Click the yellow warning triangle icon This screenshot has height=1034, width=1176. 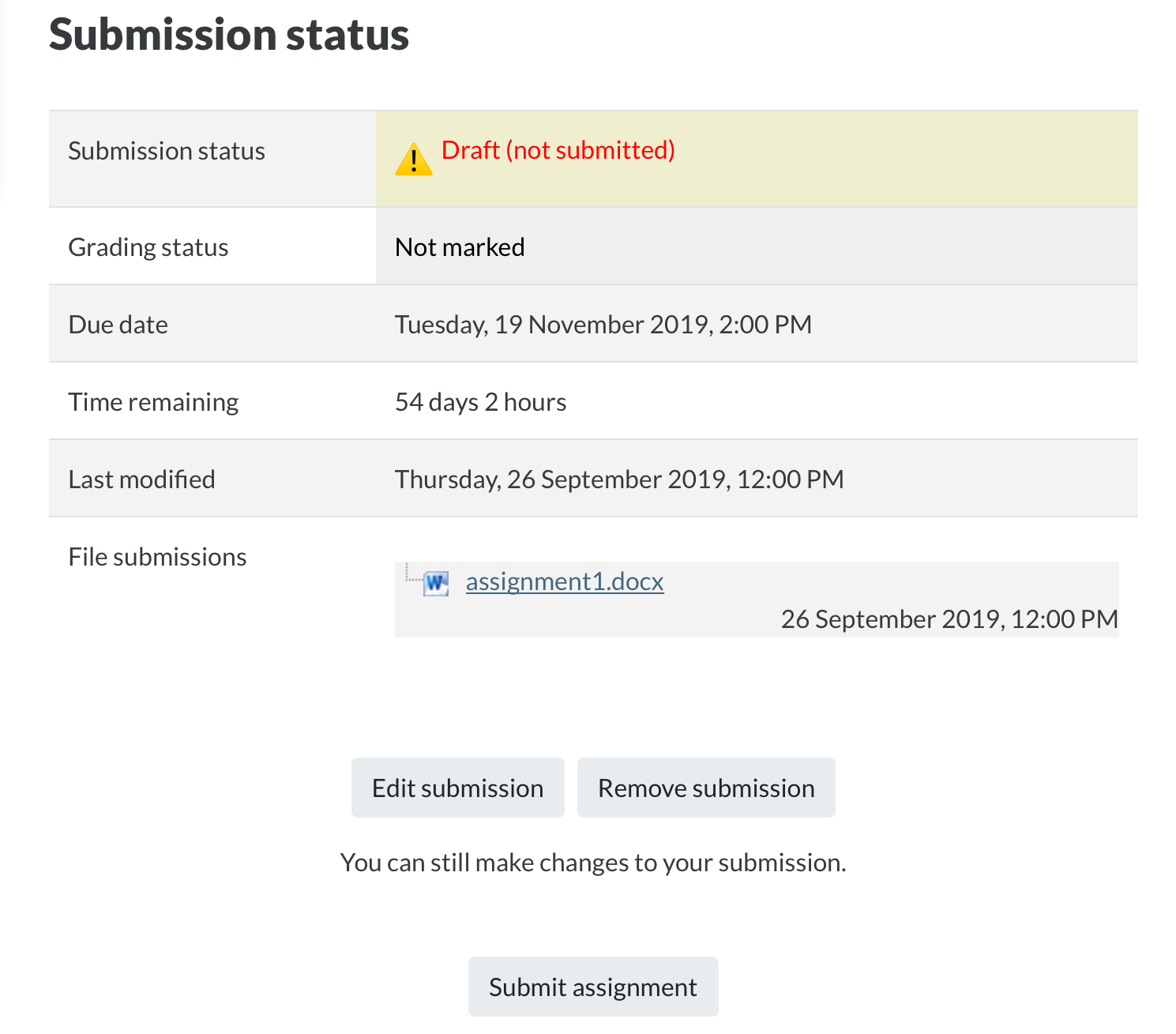click(413, 159)
